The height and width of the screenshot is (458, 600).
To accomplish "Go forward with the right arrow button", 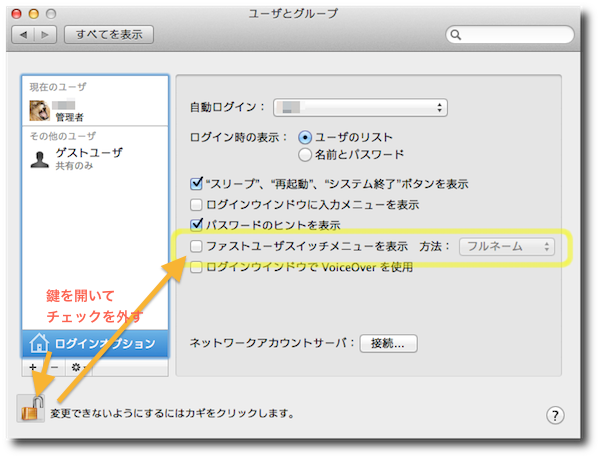I will (x=46, y=35).
